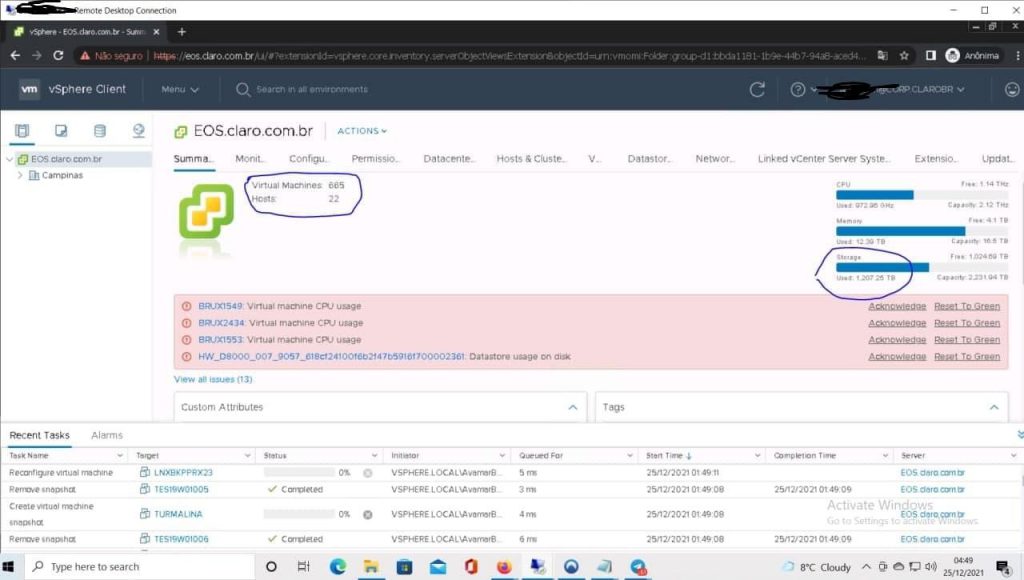
Task: Cancel the Reconfigure virtual machine task
Action: (368, 473)
